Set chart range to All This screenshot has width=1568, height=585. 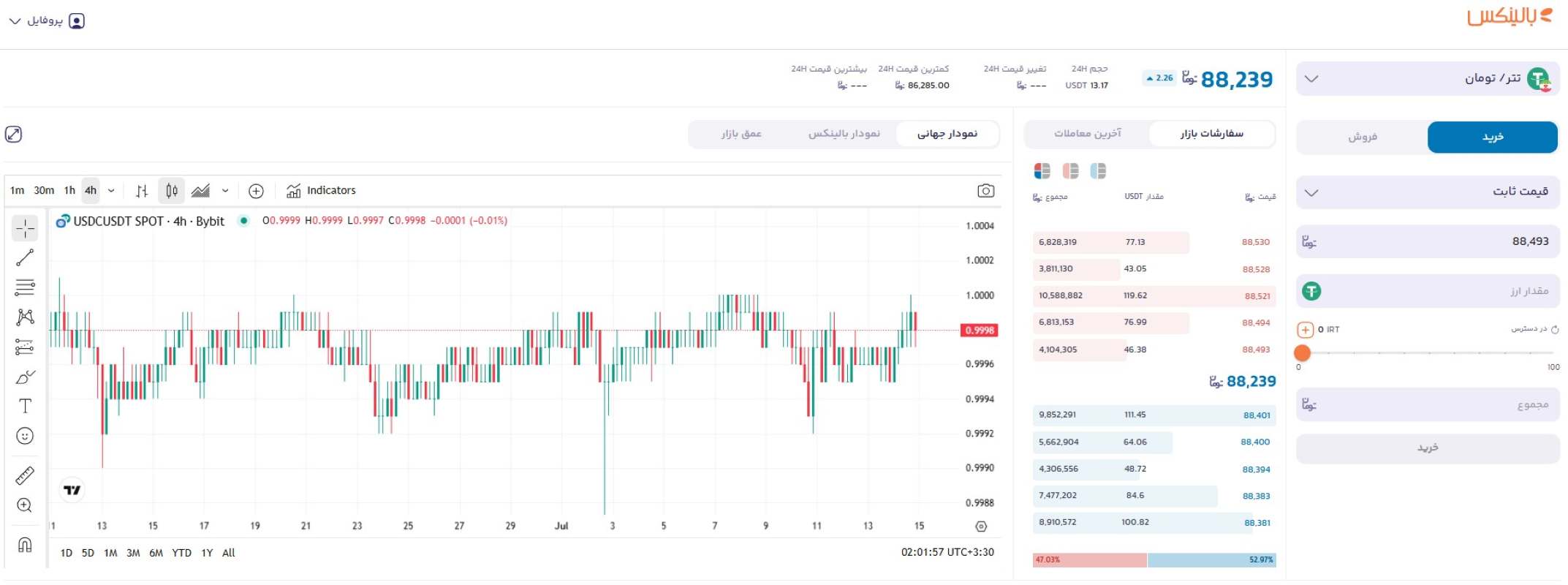click(228, 554)
